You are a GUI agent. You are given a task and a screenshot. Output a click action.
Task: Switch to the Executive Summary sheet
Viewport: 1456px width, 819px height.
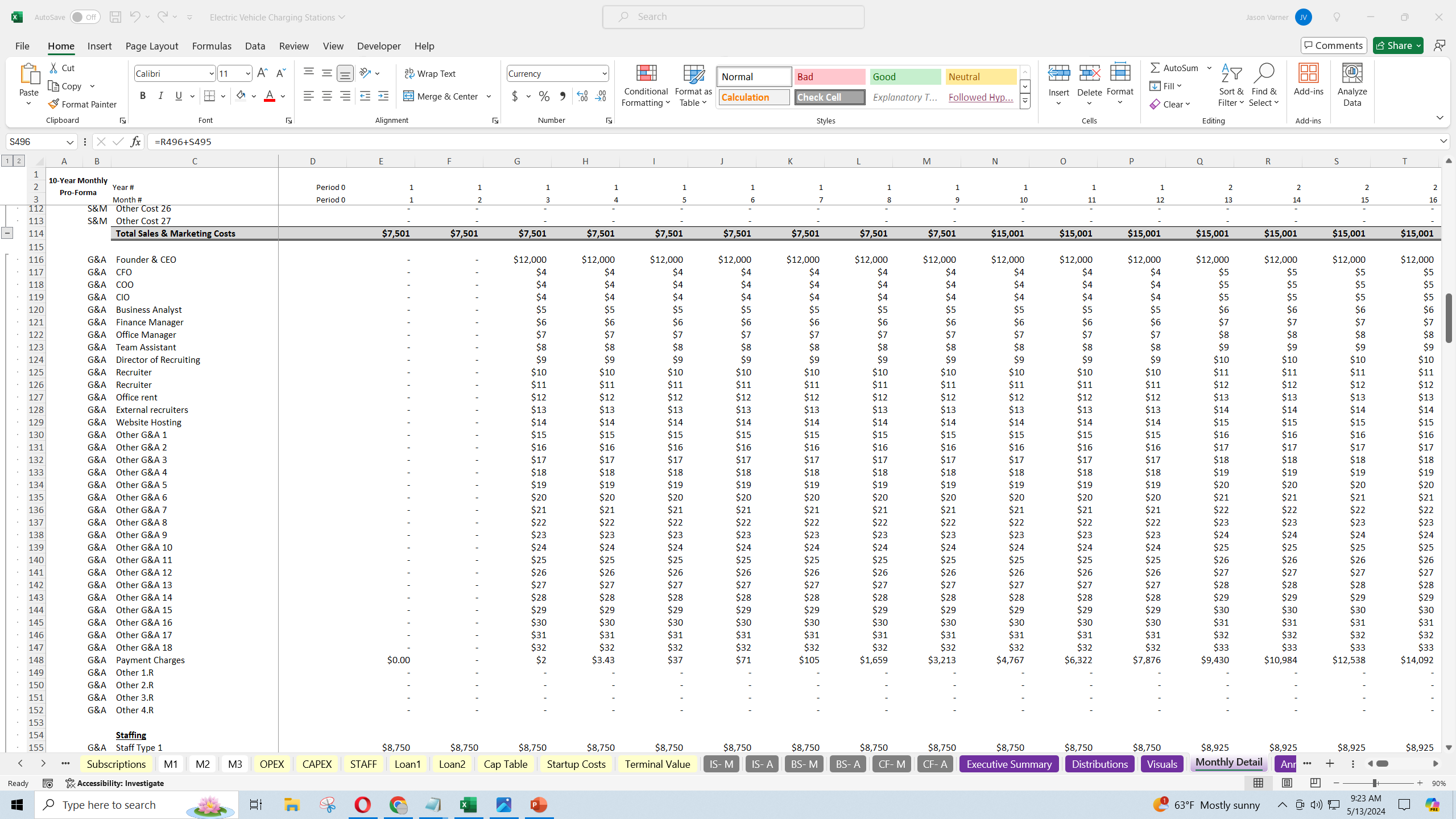(1009, 764)
